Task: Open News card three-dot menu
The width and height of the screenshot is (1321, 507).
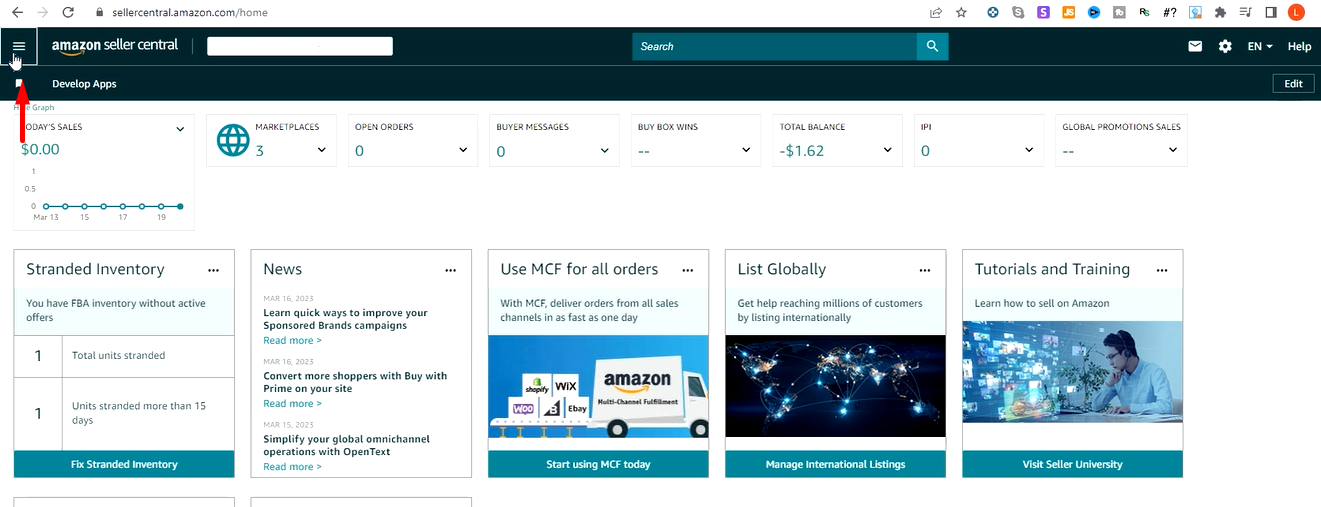Action: [x=451, y=270]
